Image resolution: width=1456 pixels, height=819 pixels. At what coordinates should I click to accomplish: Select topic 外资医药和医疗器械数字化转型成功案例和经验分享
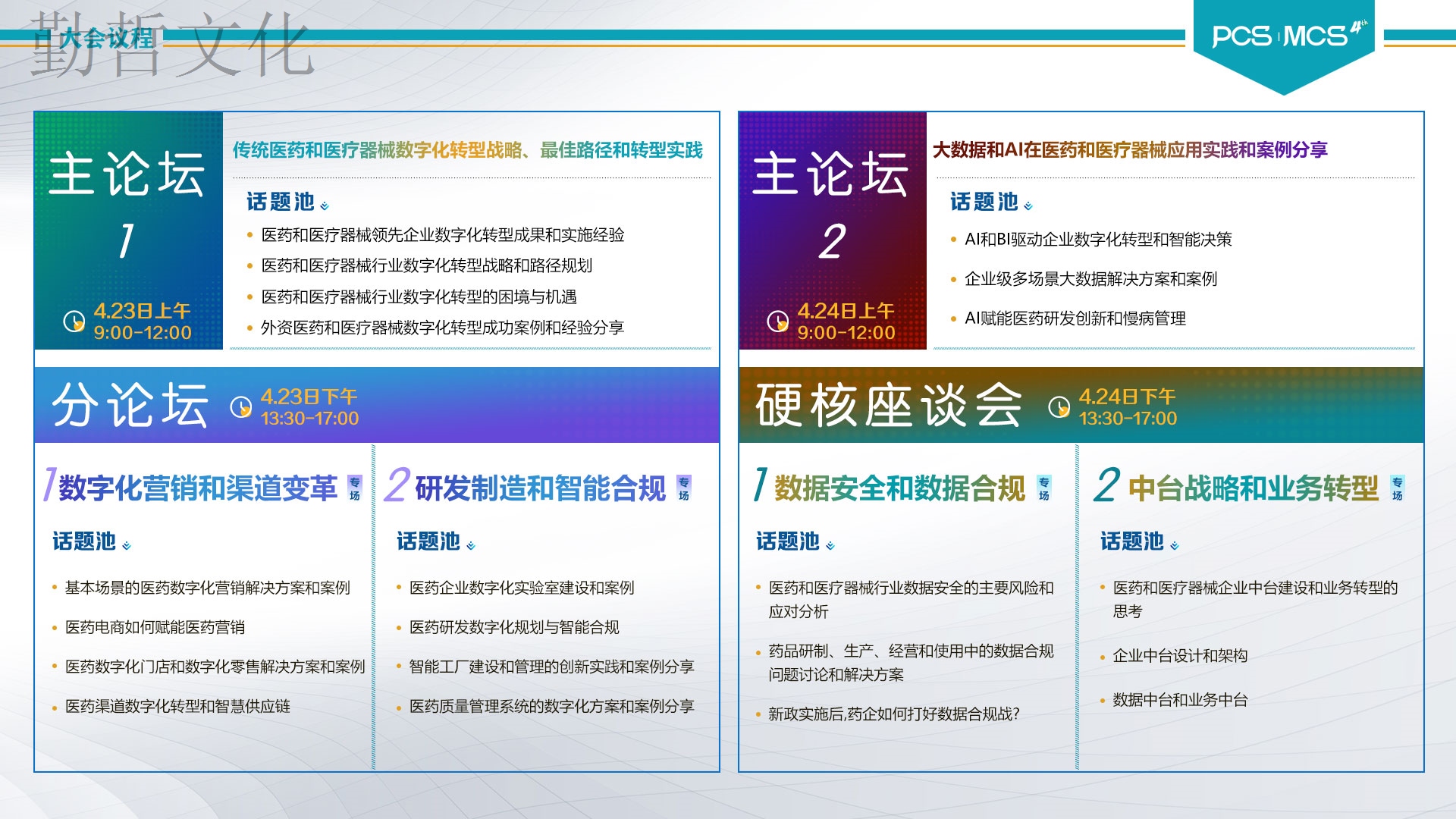[443, 328]
